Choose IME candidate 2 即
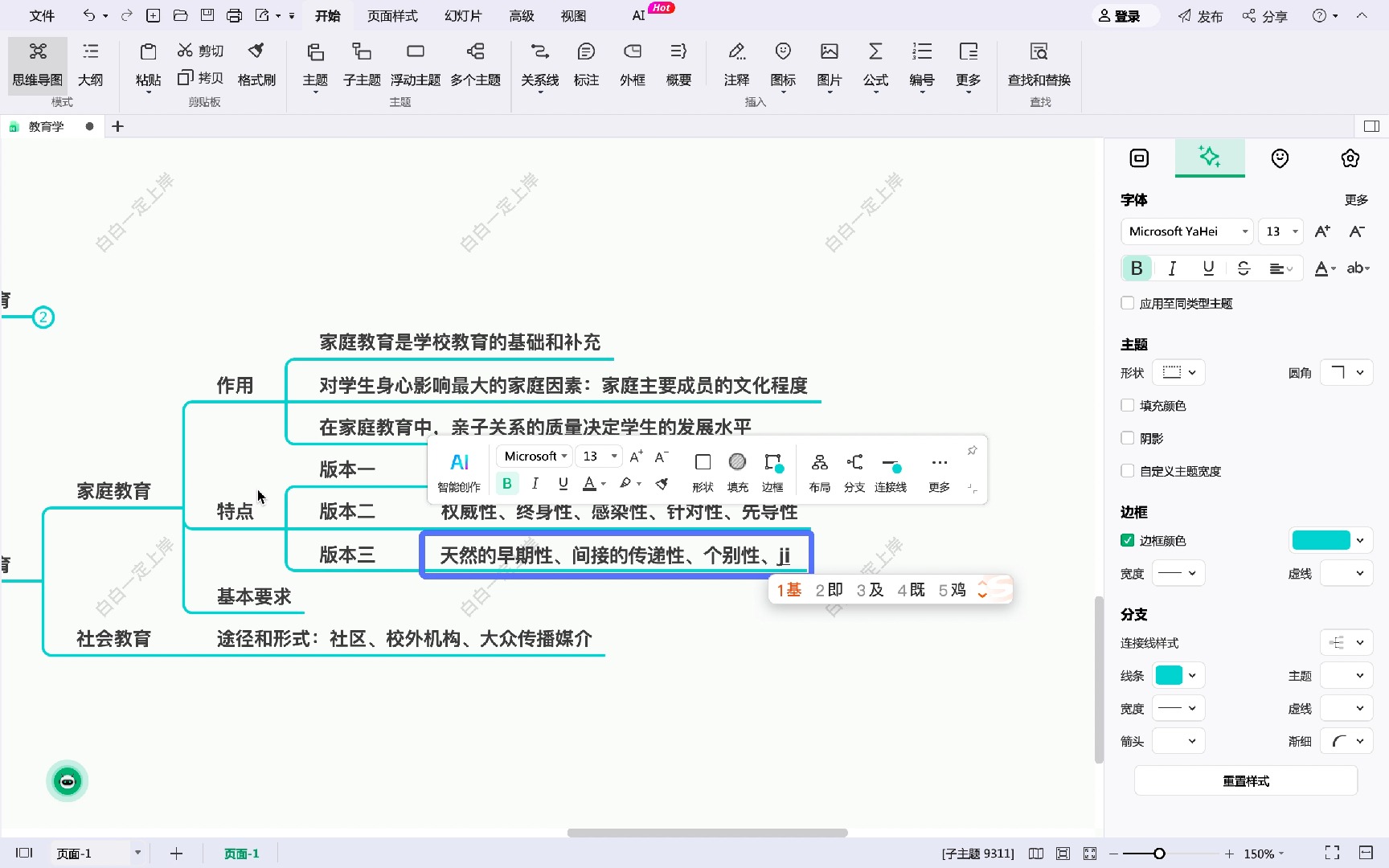The width and height of the screenshot is (1389, 868). 829,590
